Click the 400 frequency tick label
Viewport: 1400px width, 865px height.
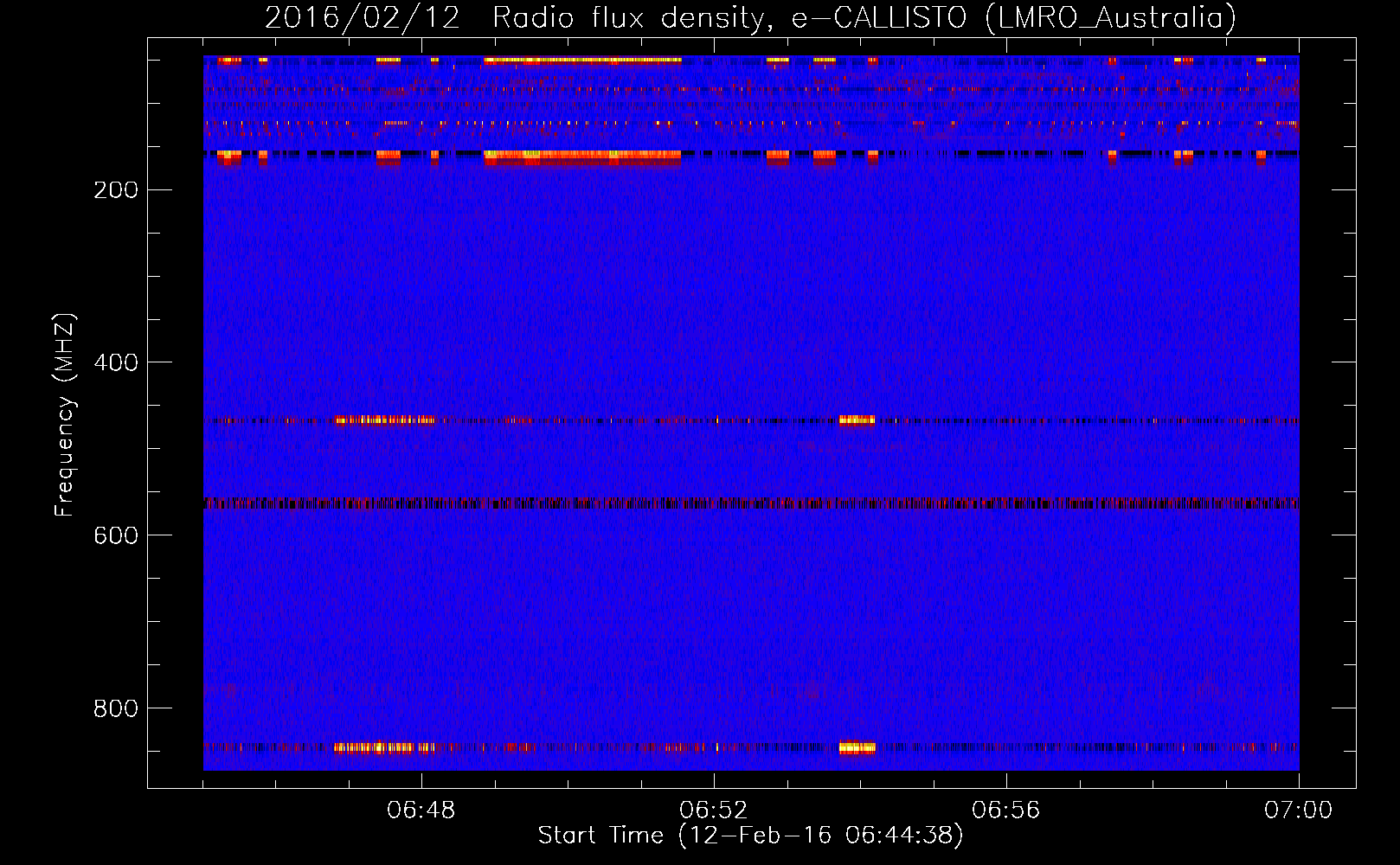pos(116,363)
